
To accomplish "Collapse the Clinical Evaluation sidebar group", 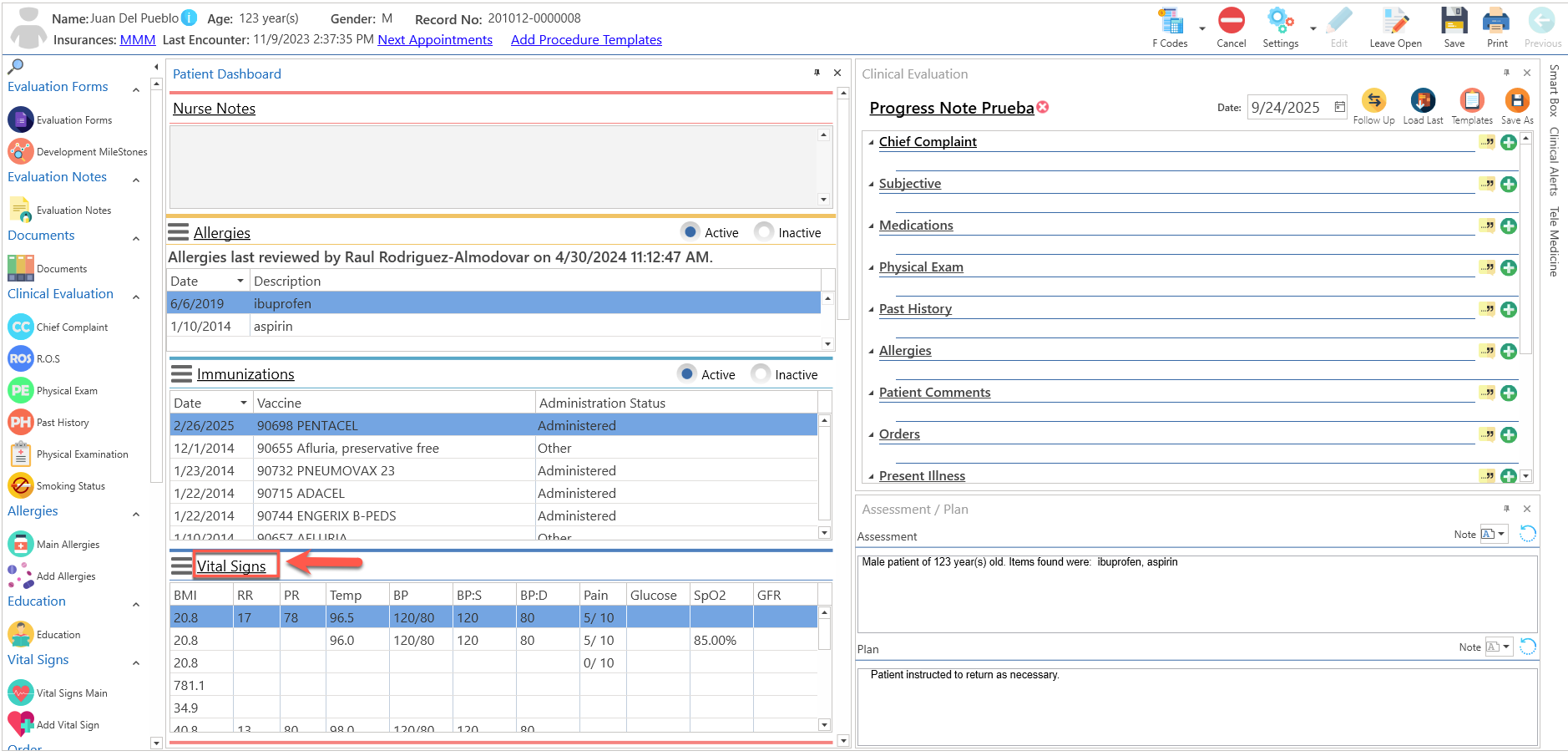I will 136,296.
